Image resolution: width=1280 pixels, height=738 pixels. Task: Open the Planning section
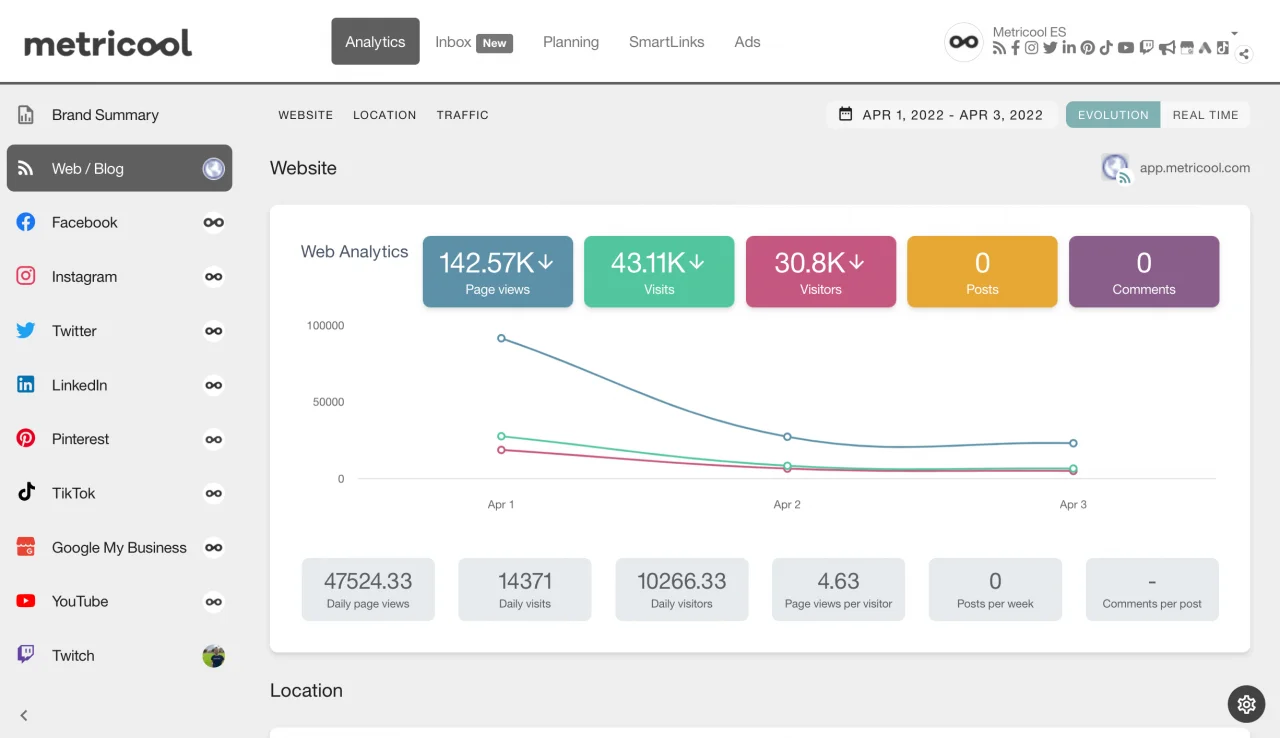pos(571,42)
